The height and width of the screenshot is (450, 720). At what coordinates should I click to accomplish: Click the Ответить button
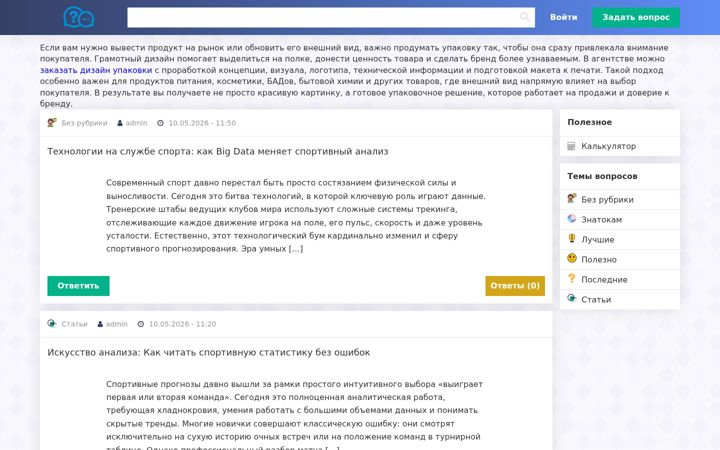[78, 286]
